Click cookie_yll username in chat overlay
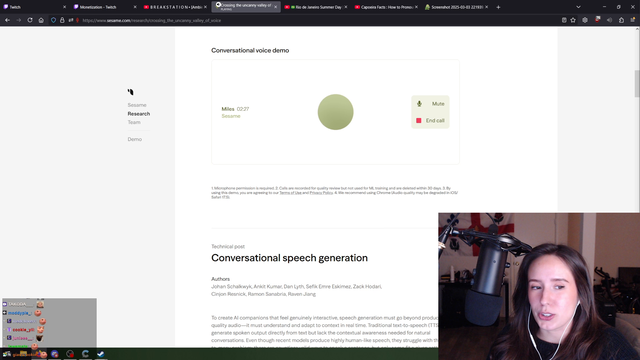 pos(23,330)
